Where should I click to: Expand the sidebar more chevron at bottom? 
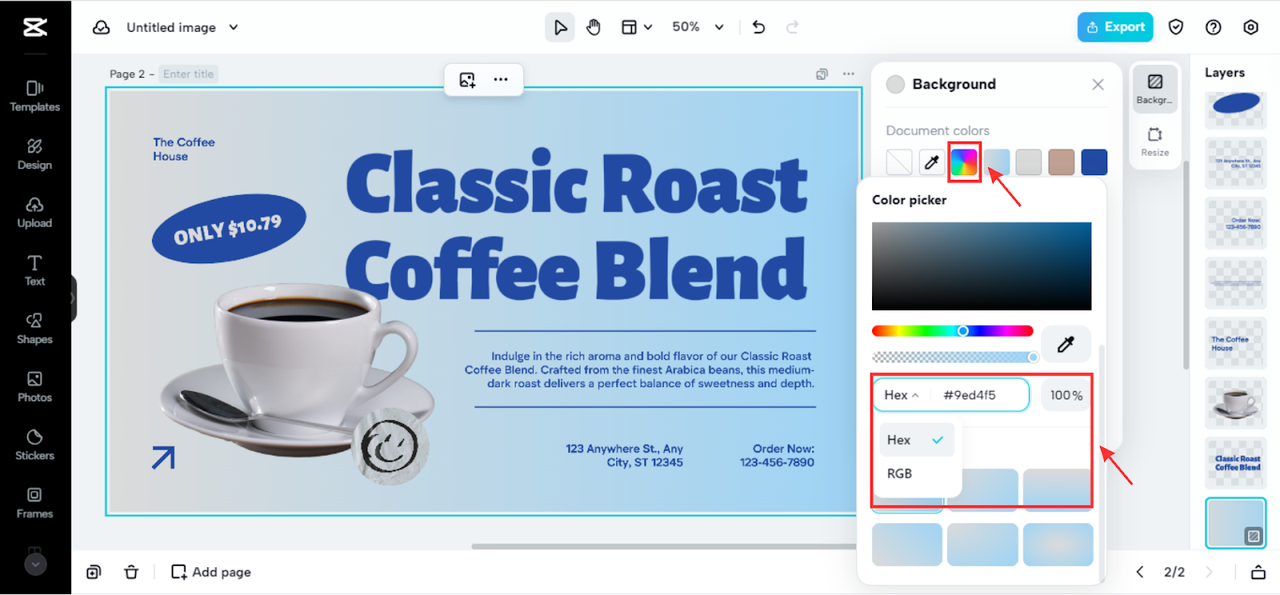click(x=35, y=564)
